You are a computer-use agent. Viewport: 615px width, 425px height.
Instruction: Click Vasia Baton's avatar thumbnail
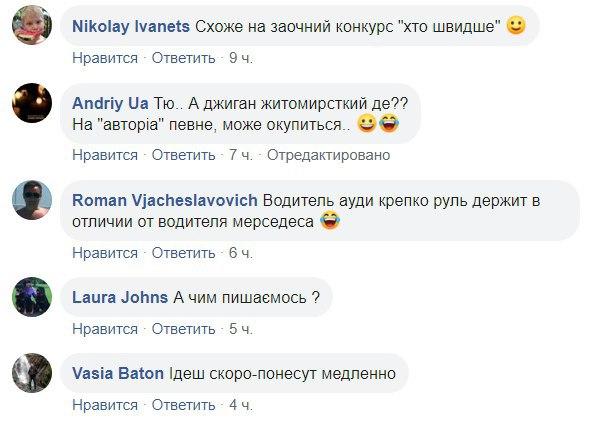[x=31, y=373]
